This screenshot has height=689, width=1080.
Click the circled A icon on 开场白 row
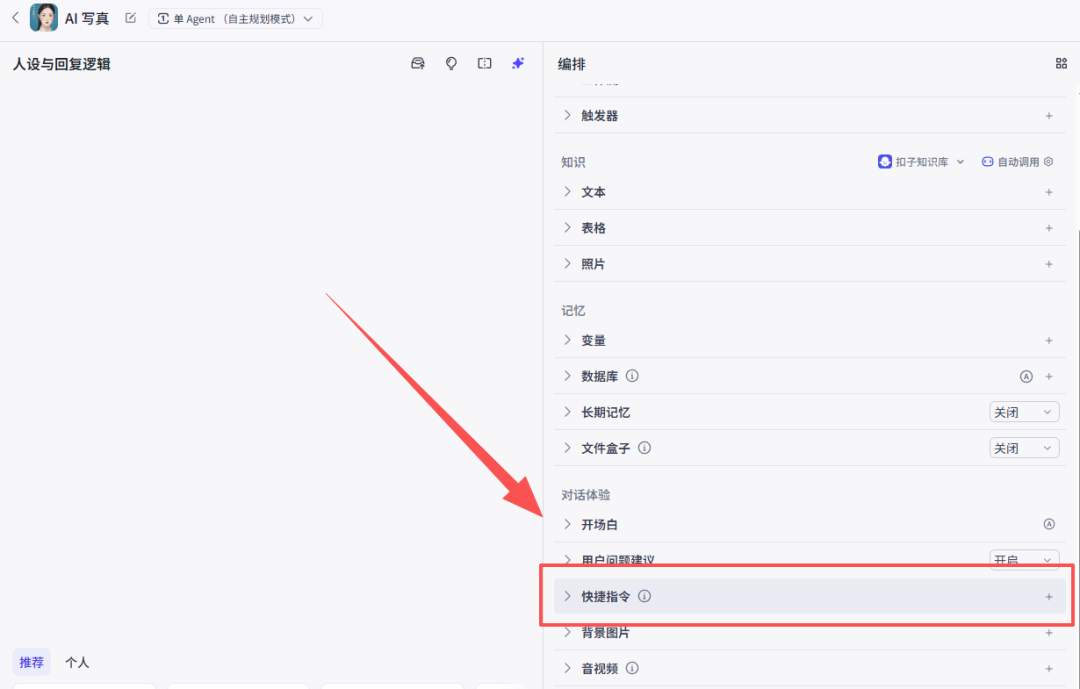tap(1048, 523)
